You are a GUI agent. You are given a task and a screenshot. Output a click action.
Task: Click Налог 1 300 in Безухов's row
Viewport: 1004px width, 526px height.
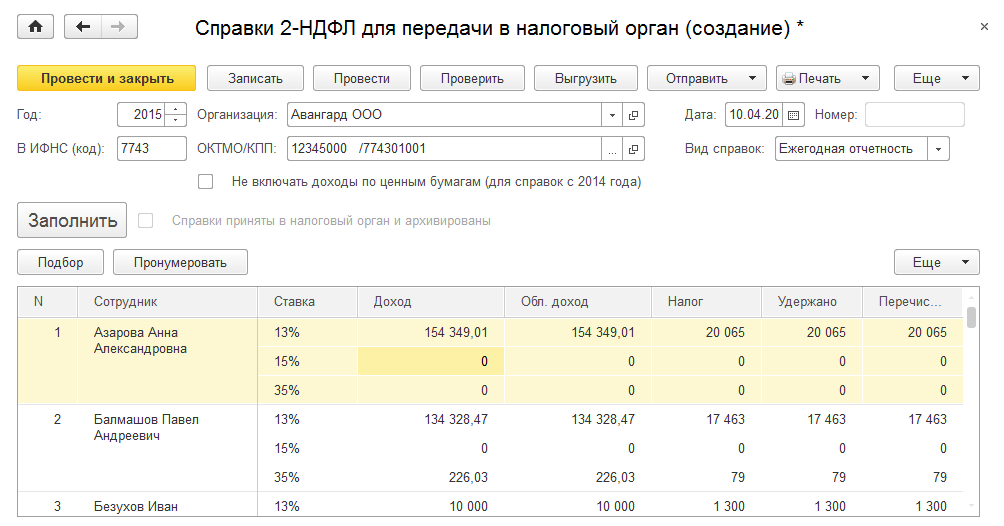pos(706,505)
